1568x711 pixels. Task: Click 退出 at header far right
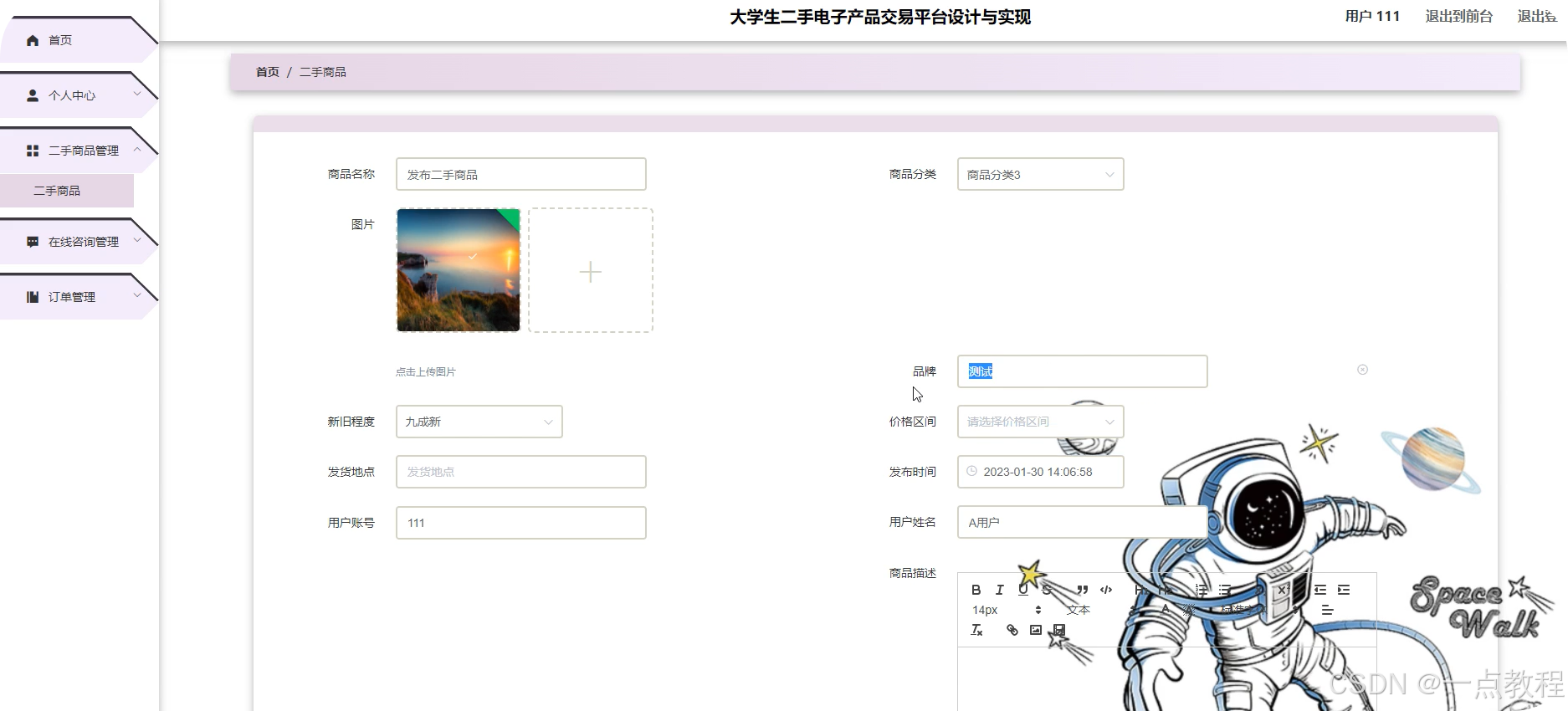pyautogui.click(x=1536, y=16)
